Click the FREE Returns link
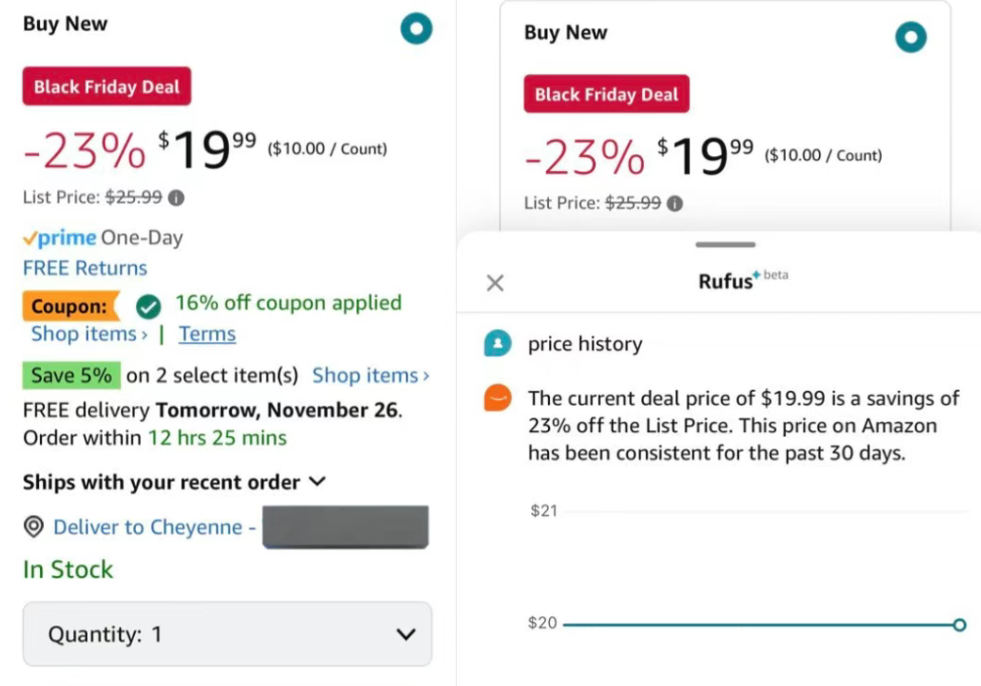 (85, 268)
